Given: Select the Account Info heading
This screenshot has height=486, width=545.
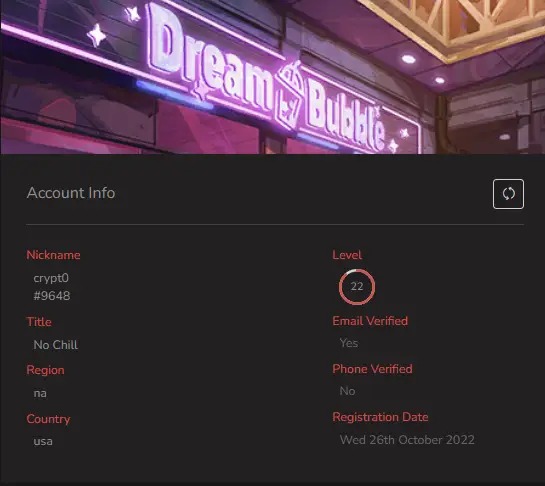Looking at the screenshot, I should [x=71, y=193].
